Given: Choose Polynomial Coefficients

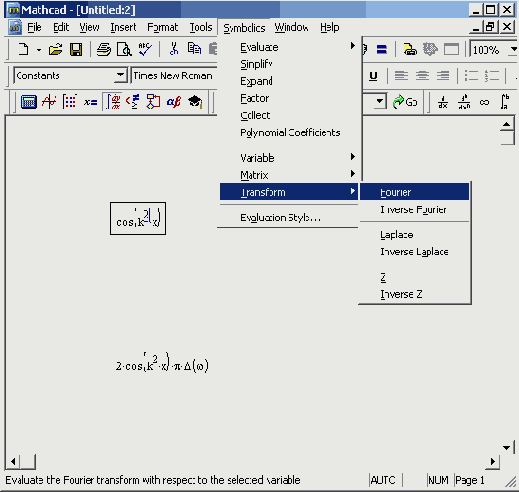Looking at the screenshot, I should [x=289, y=133].
